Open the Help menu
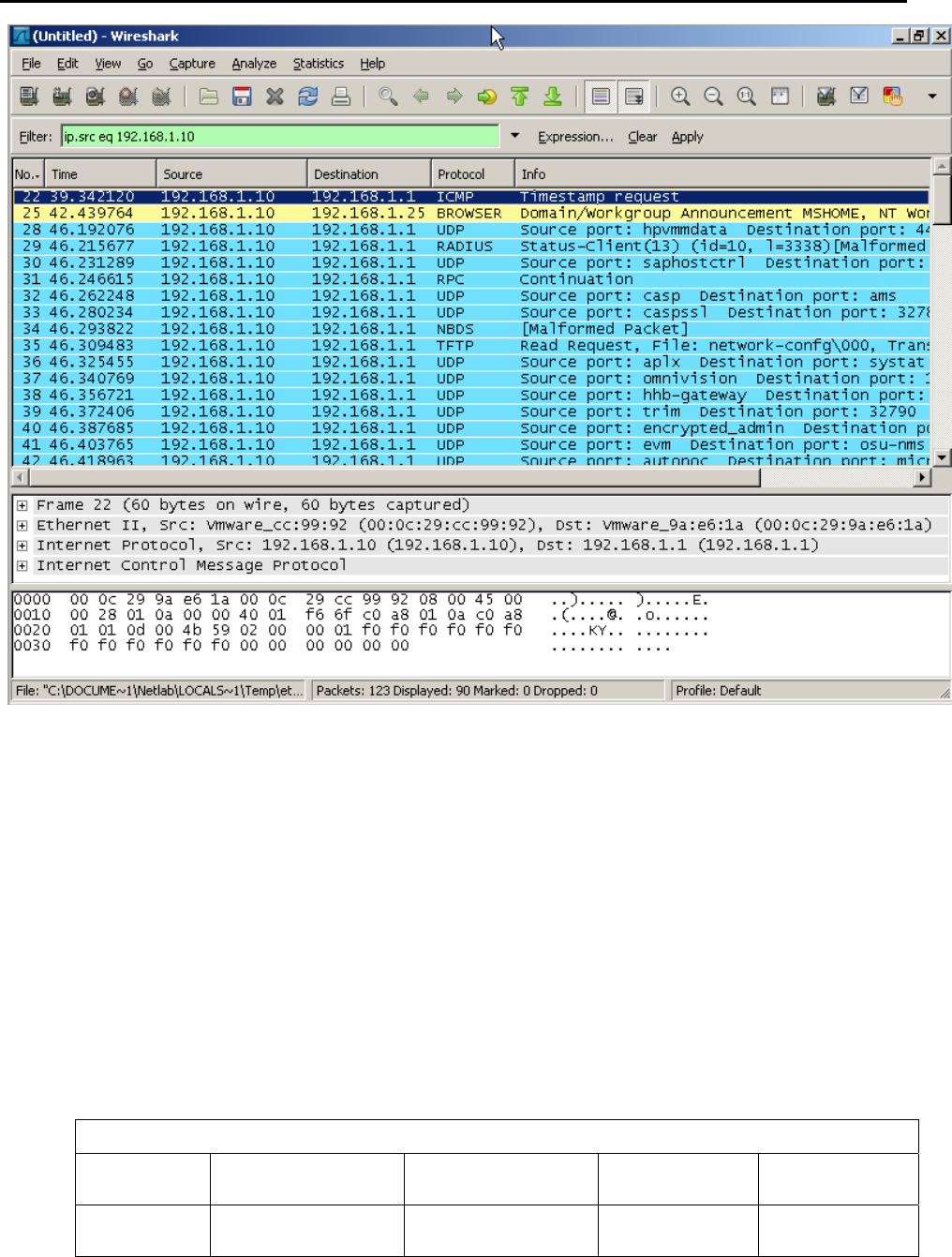Image resolution: width=952 pixels, height=1257 pixels. pos(372,63)
